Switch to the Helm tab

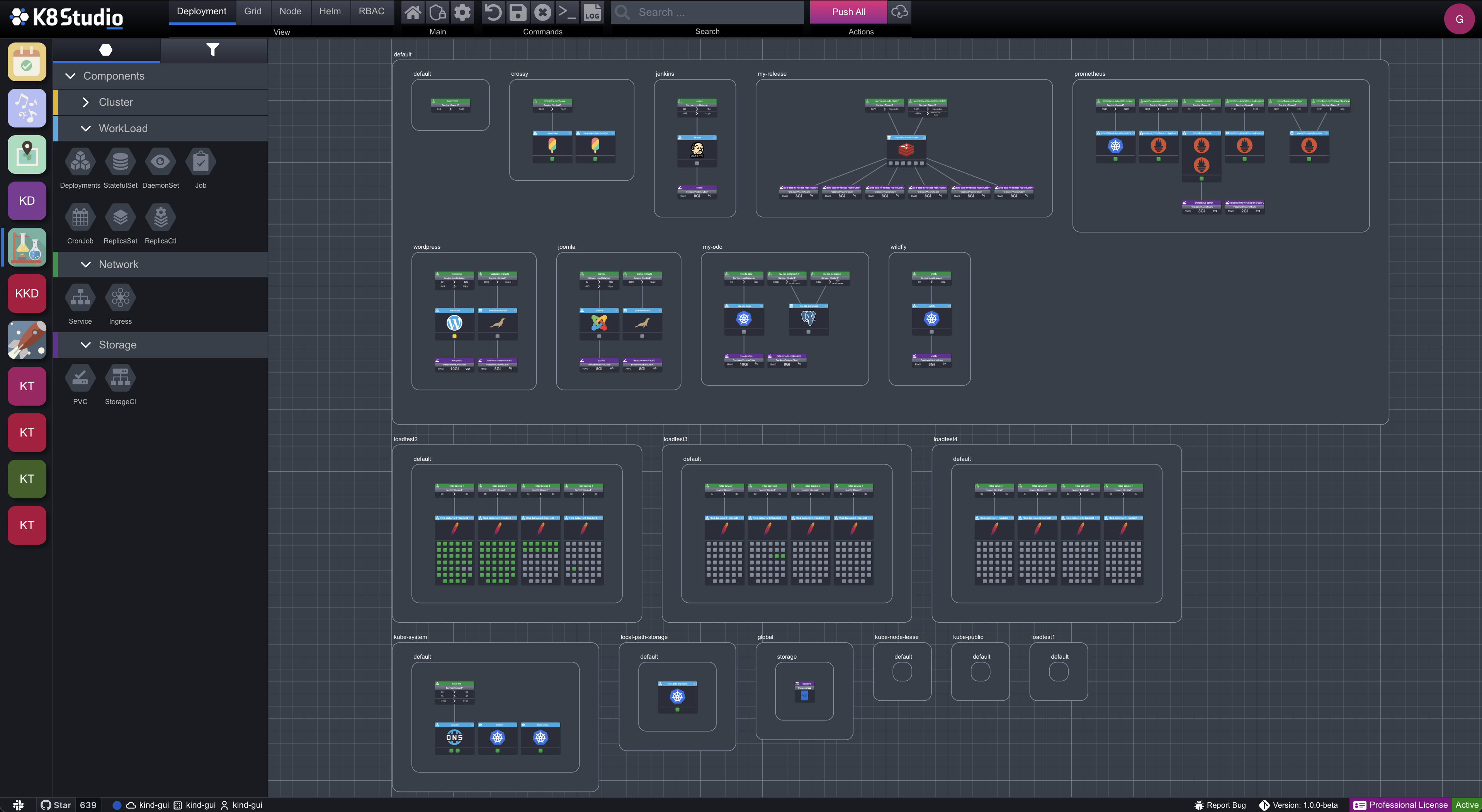click(x=329, y=11)
